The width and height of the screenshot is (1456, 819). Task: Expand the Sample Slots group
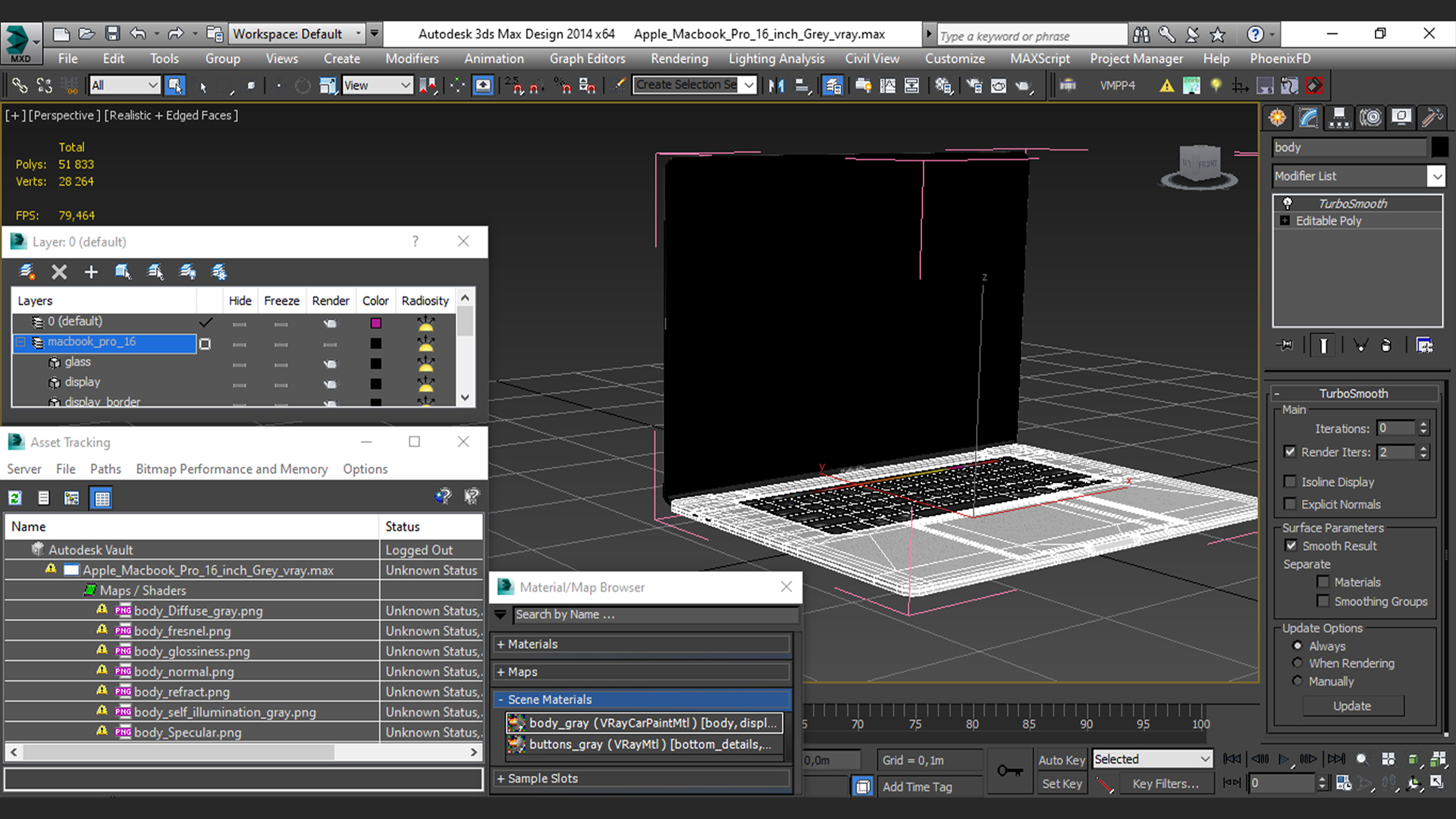pyautogui.click(x=642, y=778)
